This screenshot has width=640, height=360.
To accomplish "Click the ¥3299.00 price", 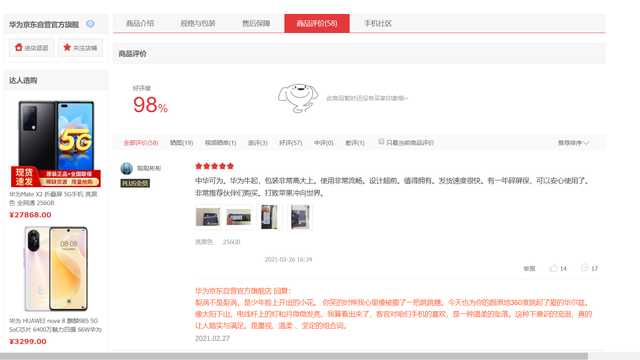I will (x=28, y=342).
